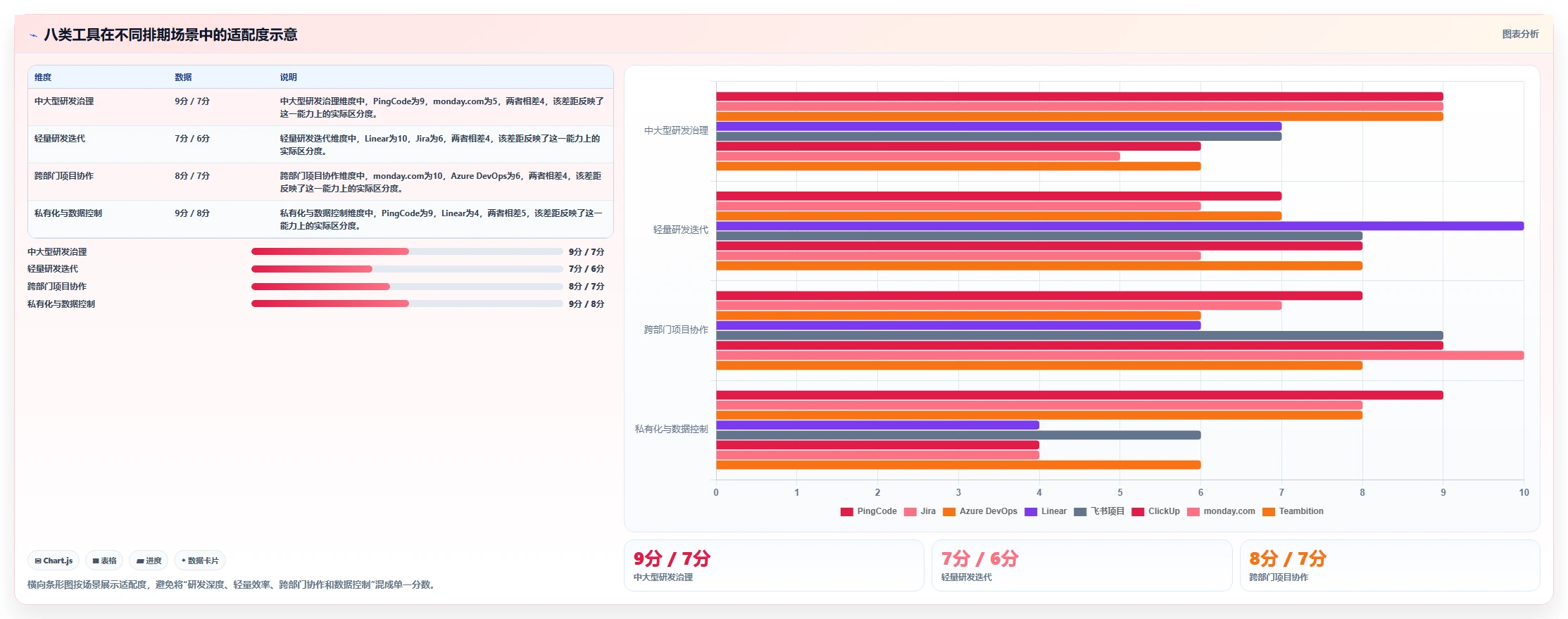Click the x-axis tick label 10
The height and width of the screenshot is (619, 1568).
point(1524,493)
